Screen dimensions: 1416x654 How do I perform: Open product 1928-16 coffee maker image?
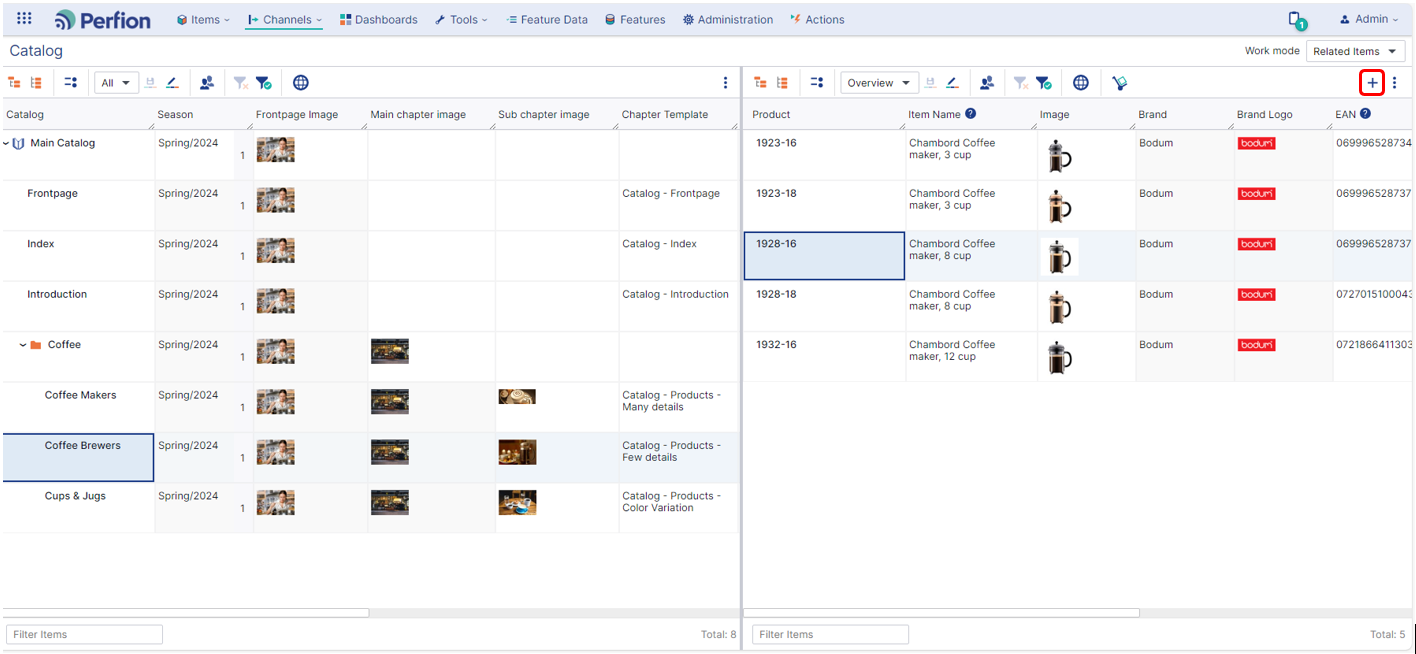click(x=1059, y=256)
